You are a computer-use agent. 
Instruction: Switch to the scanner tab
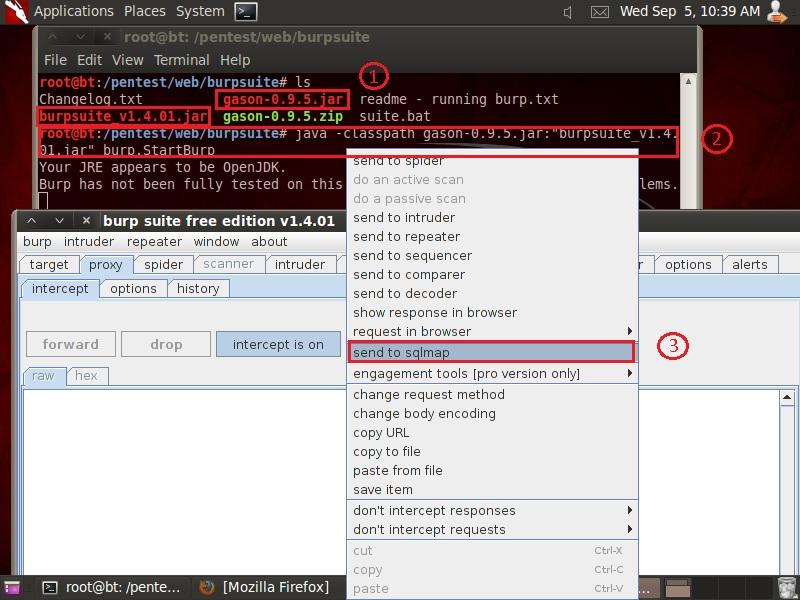[x=228, y=264]
